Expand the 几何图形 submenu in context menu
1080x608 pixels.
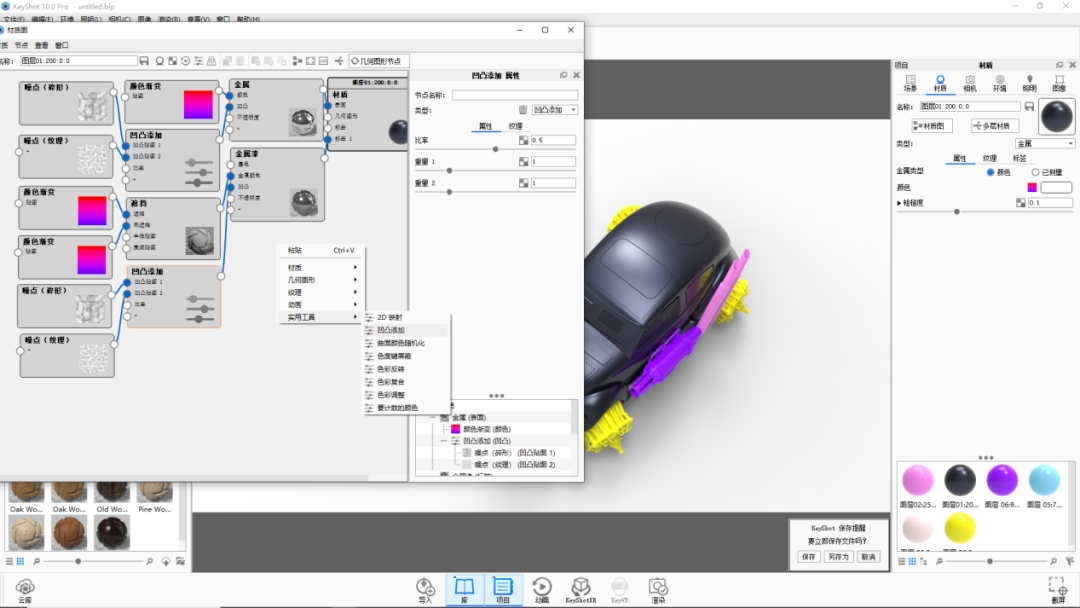[x=322, y=280]
